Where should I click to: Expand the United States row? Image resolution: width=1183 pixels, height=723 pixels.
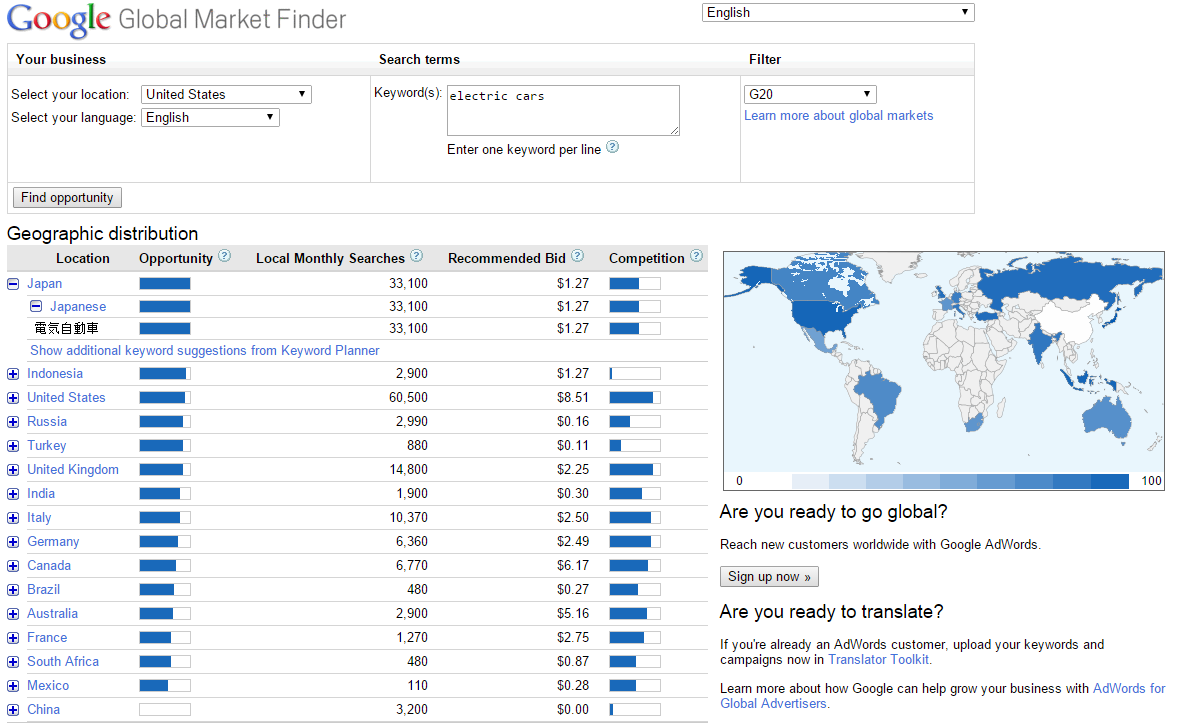(13, 398)
